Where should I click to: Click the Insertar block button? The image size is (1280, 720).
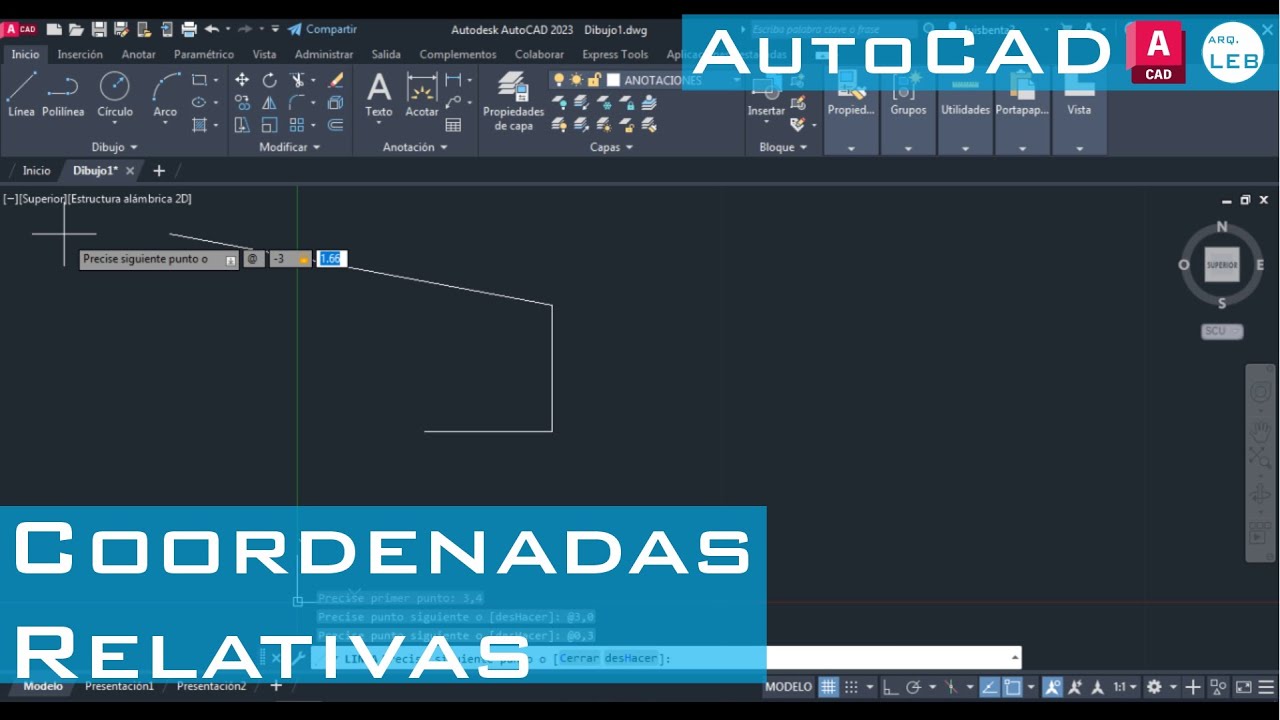coord(766,98)
